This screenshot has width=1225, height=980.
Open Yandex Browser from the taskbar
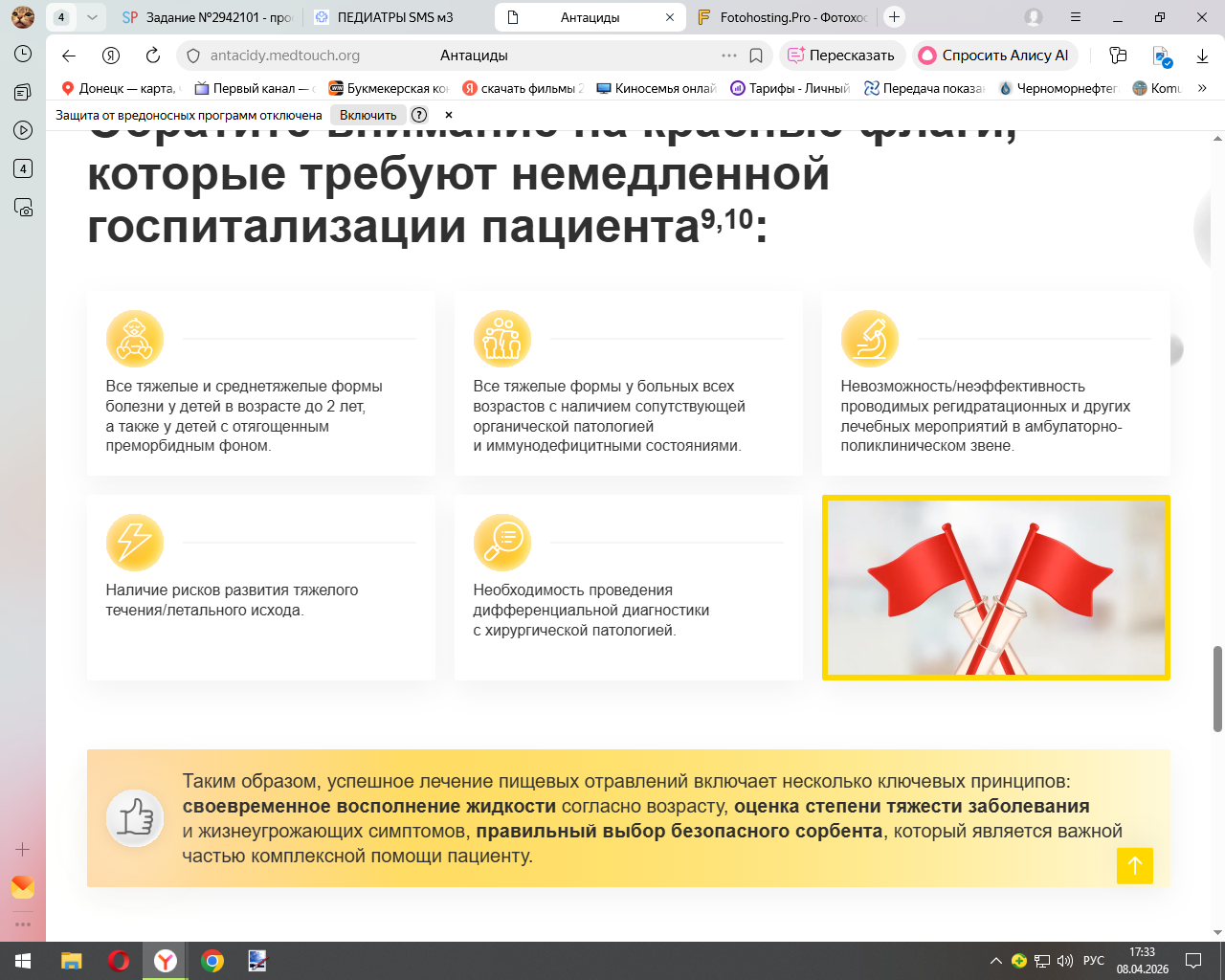[166, 961]
